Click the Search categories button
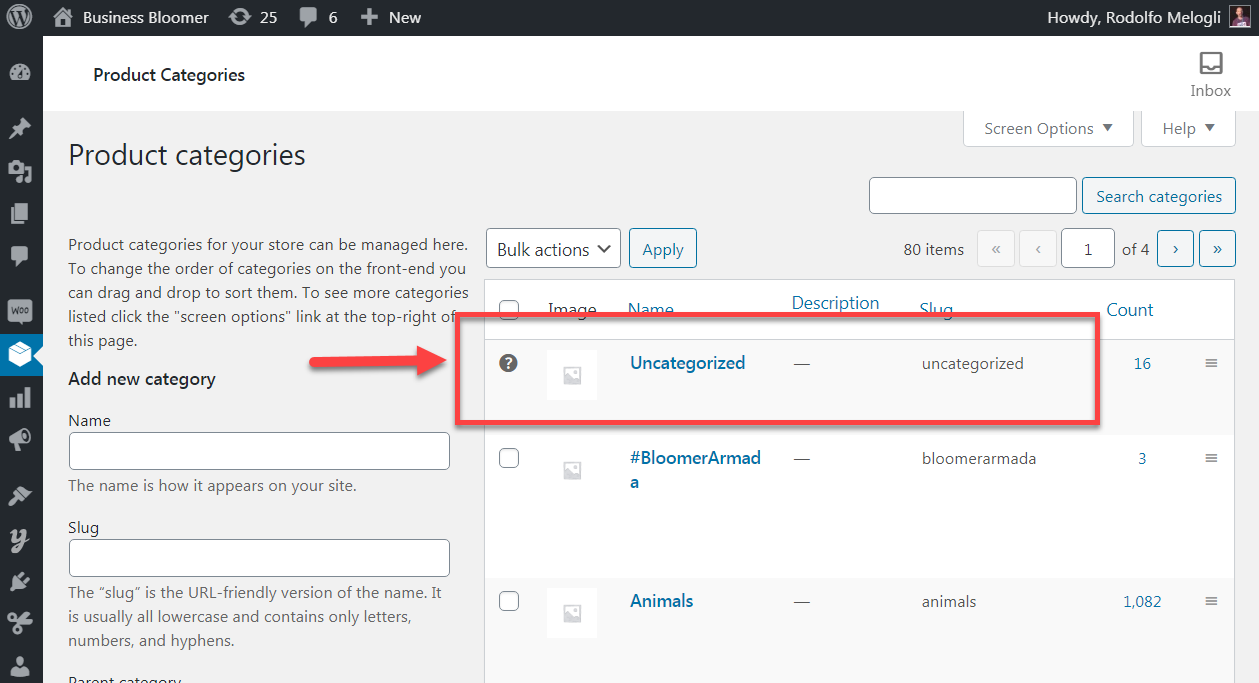 pos(1159,196)
